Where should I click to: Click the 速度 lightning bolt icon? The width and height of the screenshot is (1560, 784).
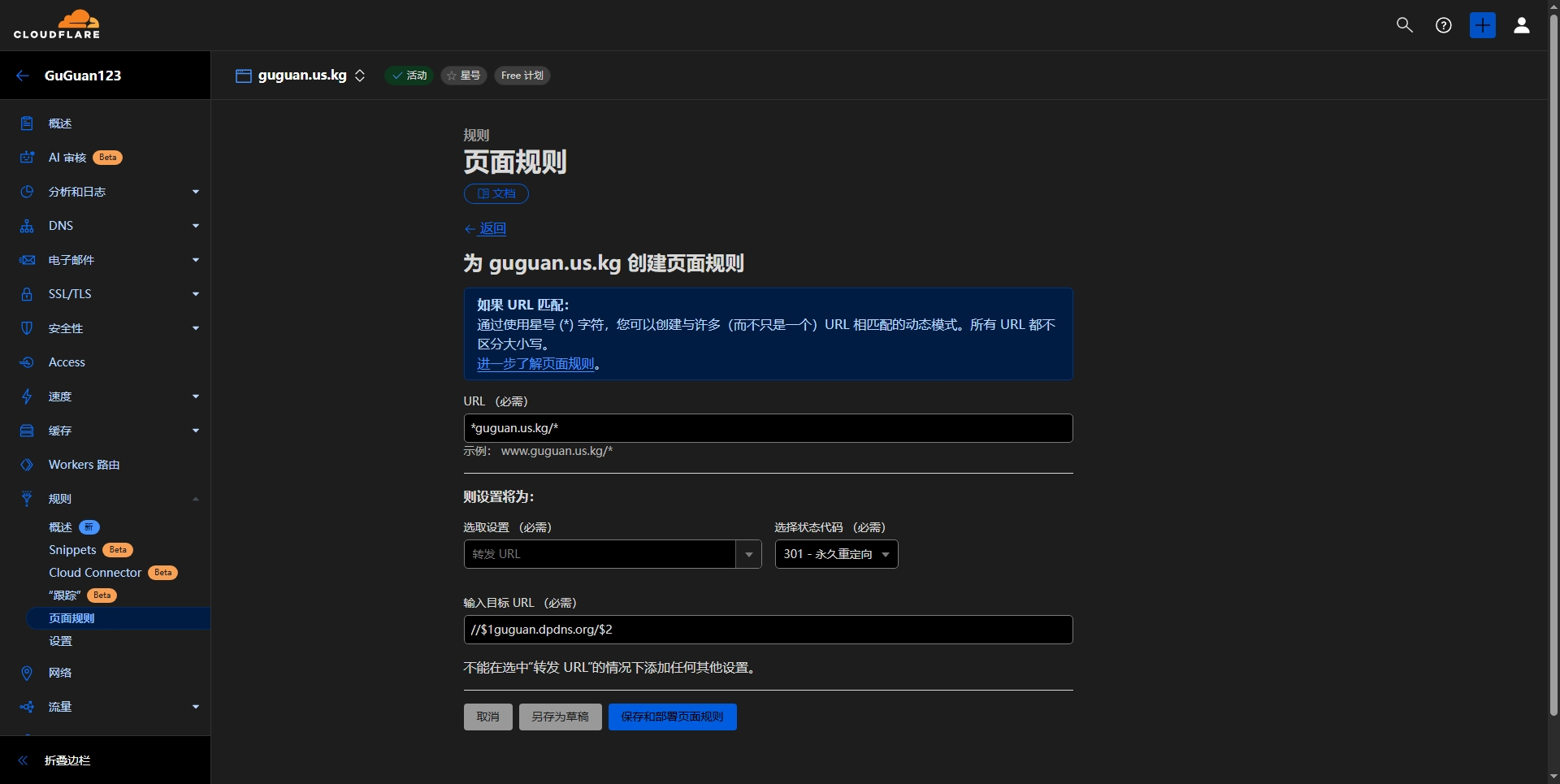pos(27,396)
